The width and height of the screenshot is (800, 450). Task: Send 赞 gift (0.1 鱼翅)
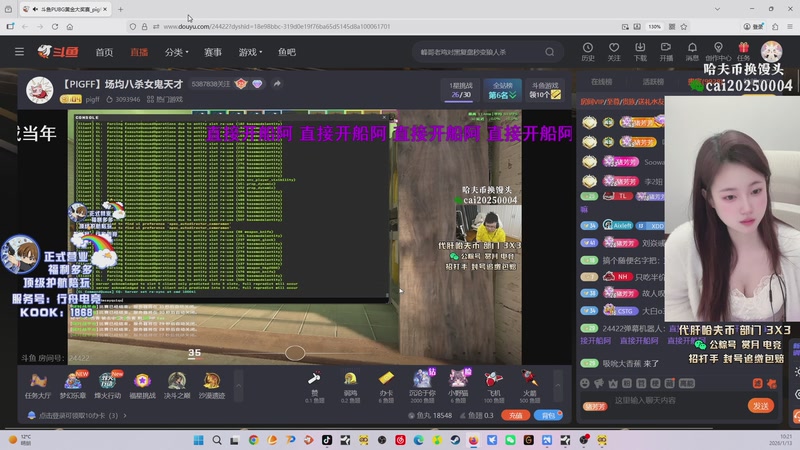click(314, 386)
